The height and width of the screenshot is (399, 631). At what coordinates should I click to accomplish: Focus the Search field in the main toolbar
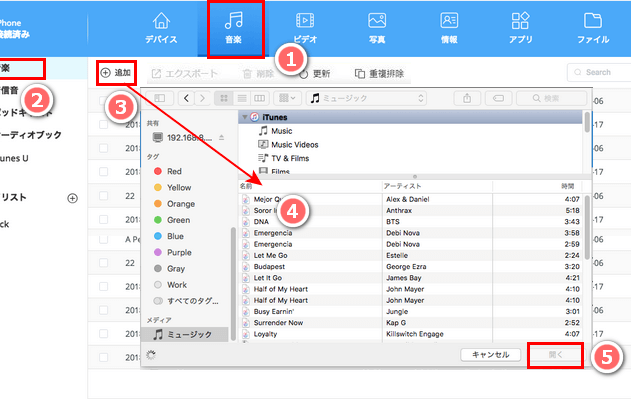[x=600, y=72]
